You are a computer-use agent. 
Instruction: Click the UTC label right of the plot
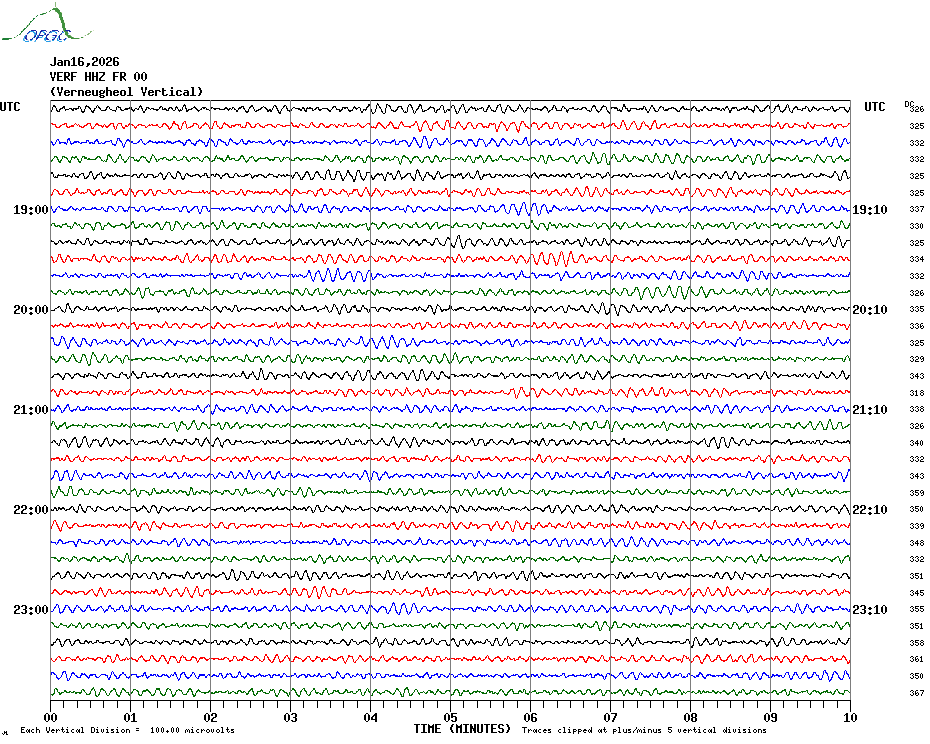point(874,107)
